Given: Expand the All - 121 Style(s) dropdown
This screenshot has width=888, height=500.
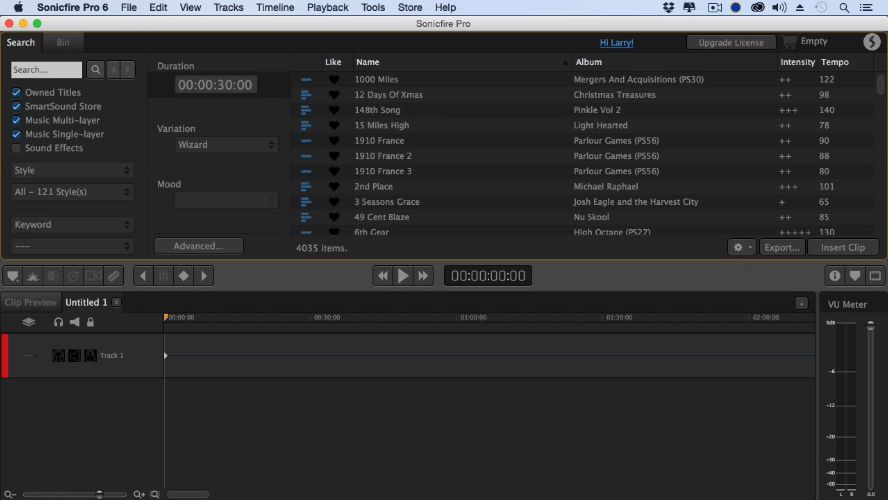Looking at the screenshot, I should (72, 191).
